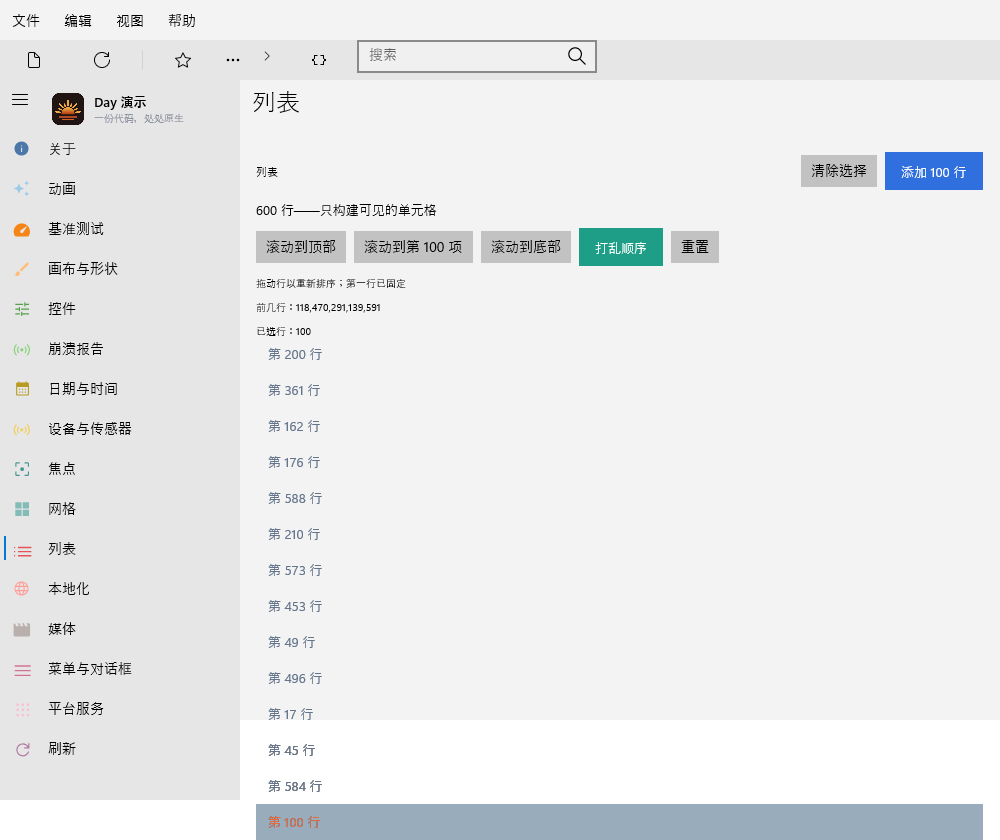
Task: Select list row 第 573 行
Action: [619, 571]
